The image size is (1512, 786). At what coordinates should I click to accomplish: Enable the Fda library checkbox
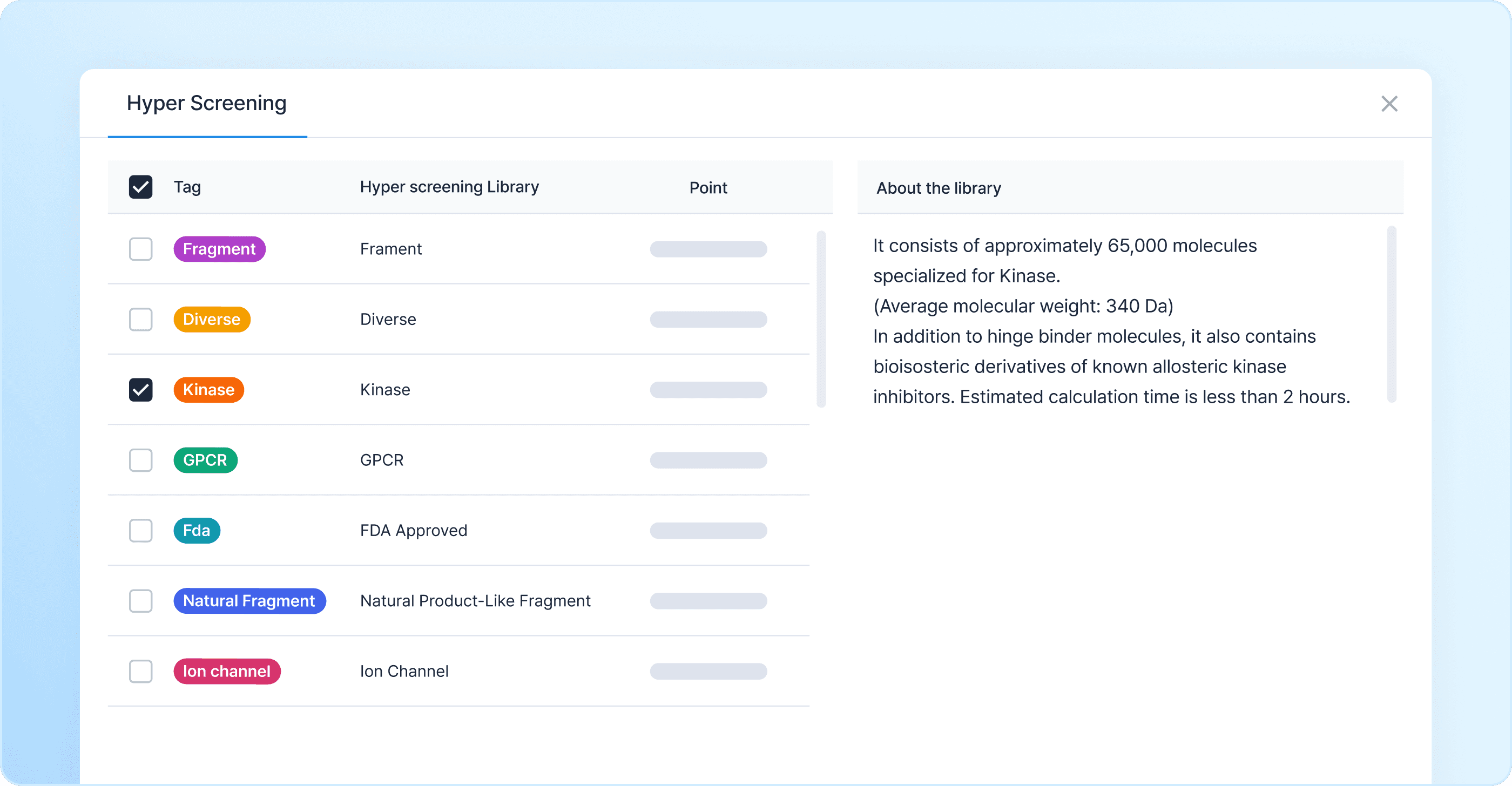coord(140,531)
